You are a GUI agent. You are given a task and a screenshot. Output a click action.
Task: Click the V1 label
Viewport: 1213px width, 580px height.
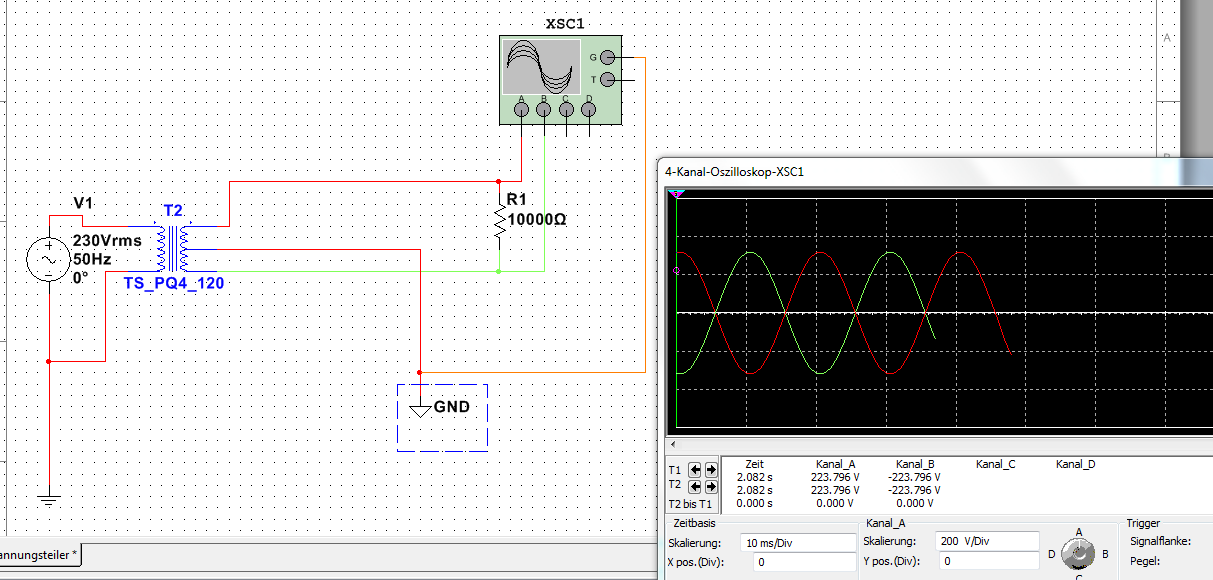[83, 204]
